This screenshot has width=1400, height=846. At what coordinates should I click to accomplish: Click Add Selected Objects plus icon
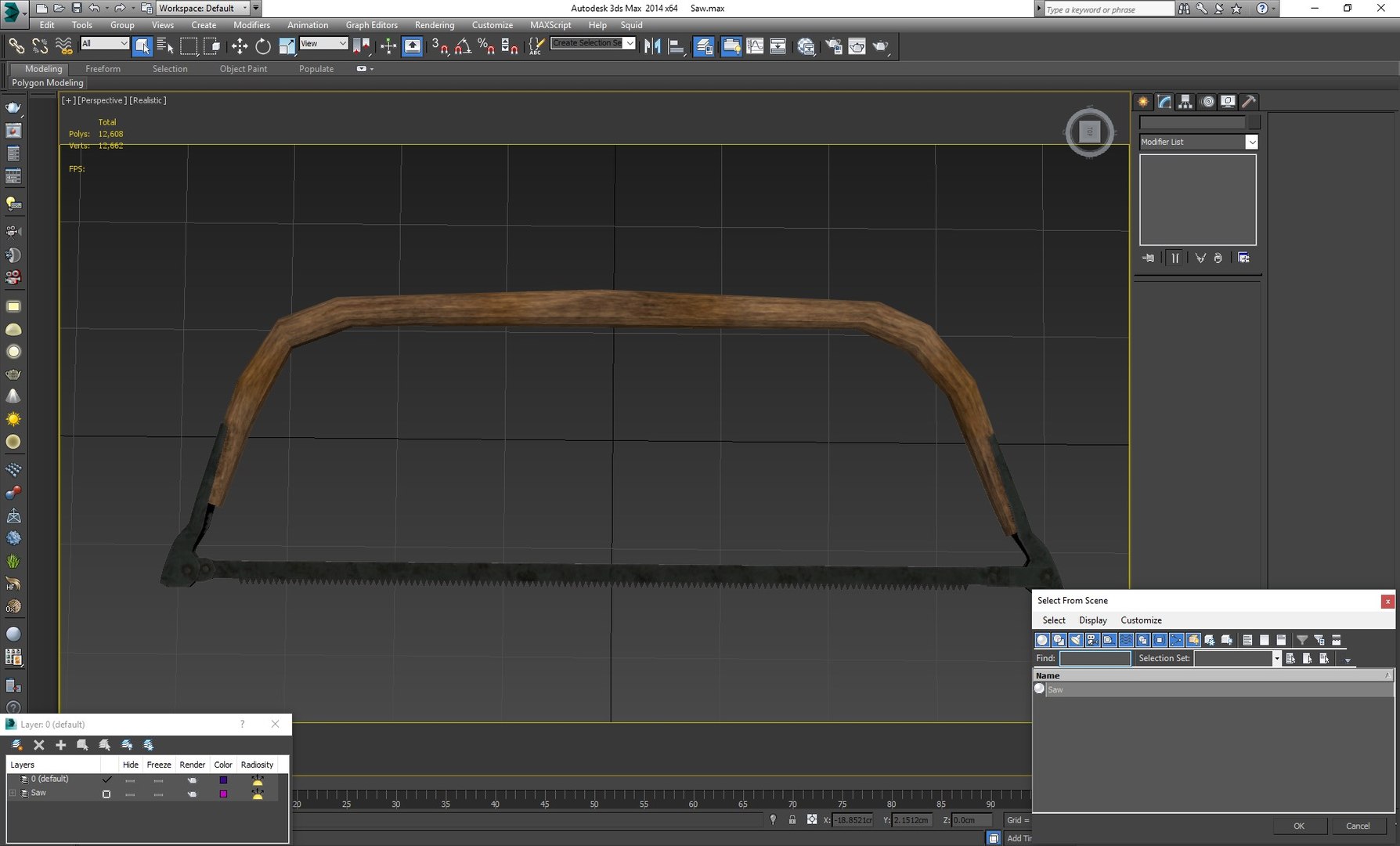pos(60,745)
